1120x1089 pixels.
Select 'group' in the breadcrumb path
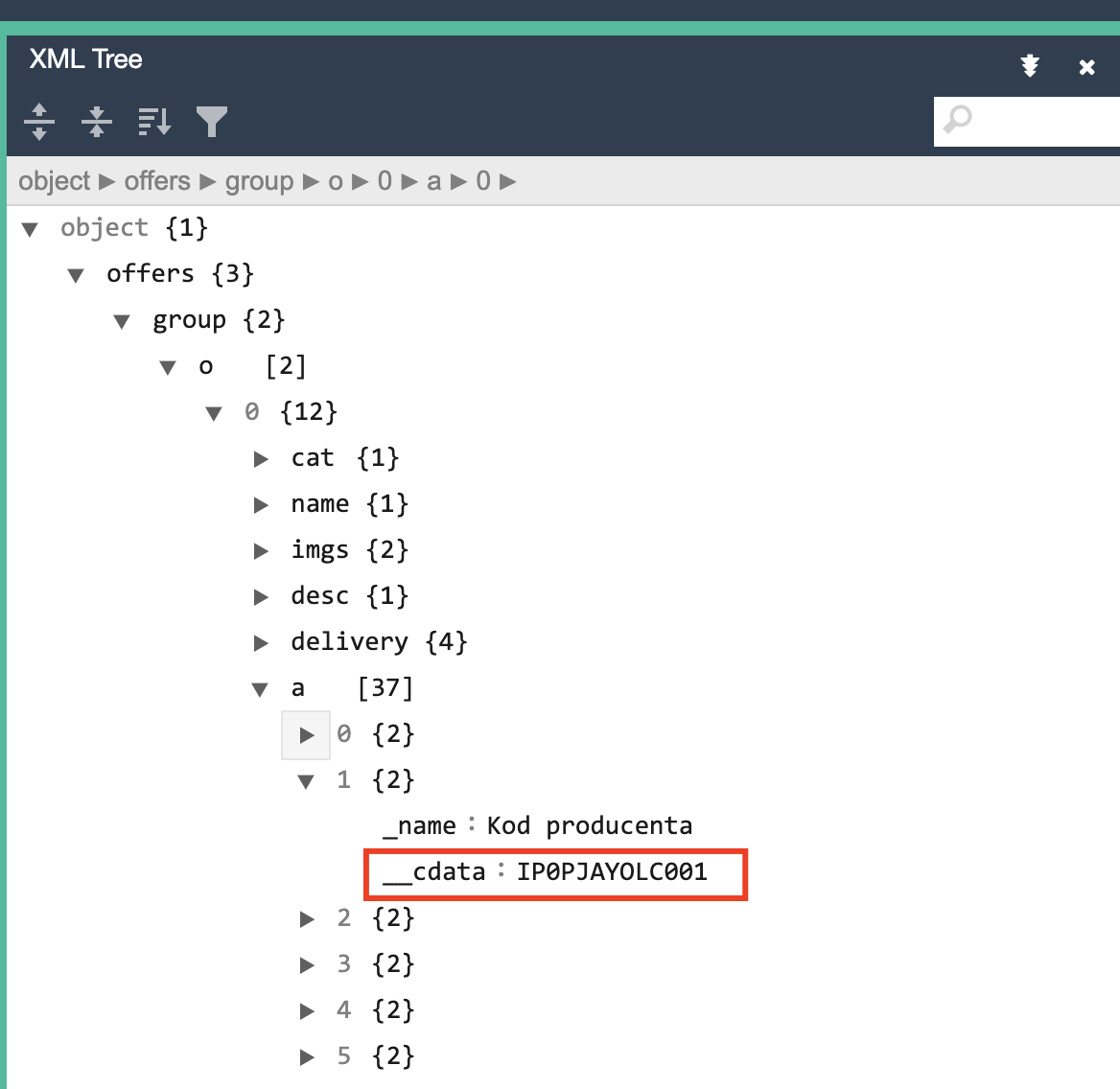click(x=259, y=180)
